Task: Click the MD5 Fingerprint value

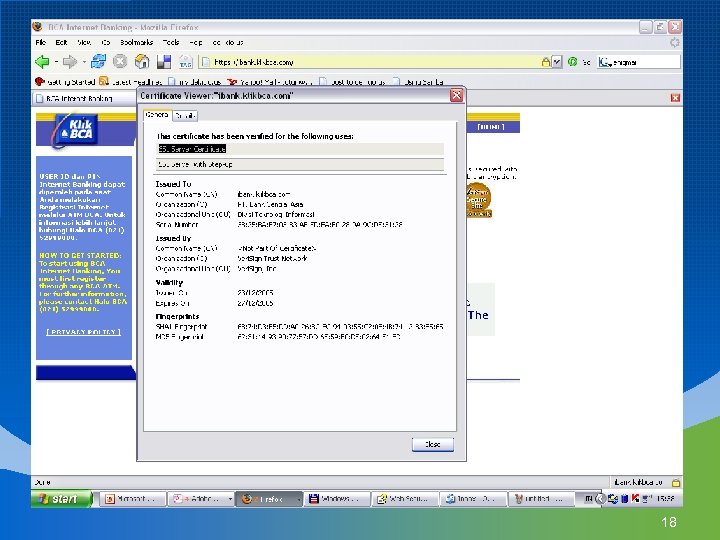Action: [x=319, y=337]
